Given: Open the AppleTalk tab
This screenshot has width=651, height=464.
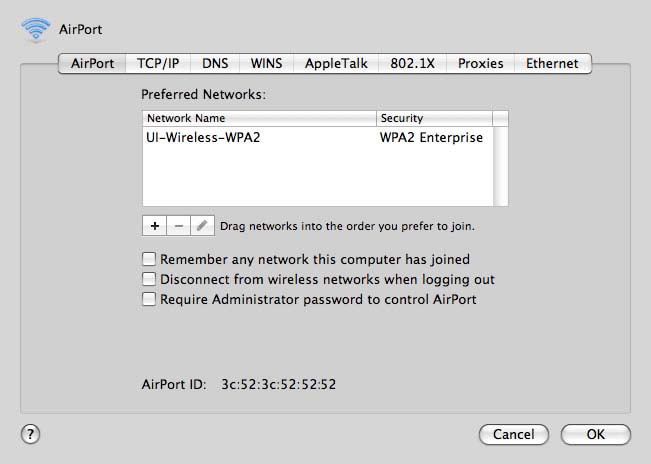Looking at the screenshot, I should click(336, 63).
